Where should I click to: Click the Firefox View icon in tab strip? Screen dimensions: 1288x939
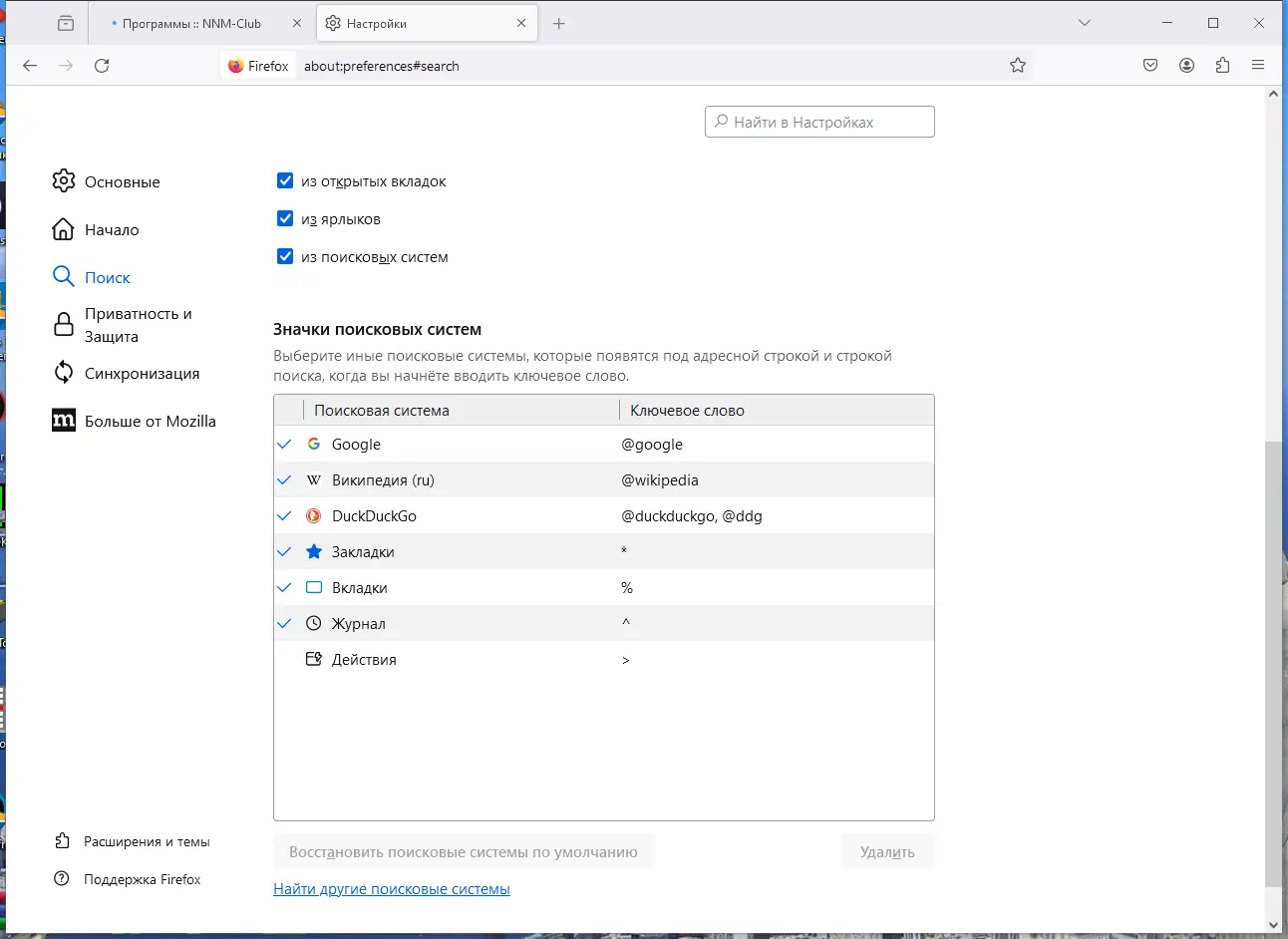[x=66, y=23]
